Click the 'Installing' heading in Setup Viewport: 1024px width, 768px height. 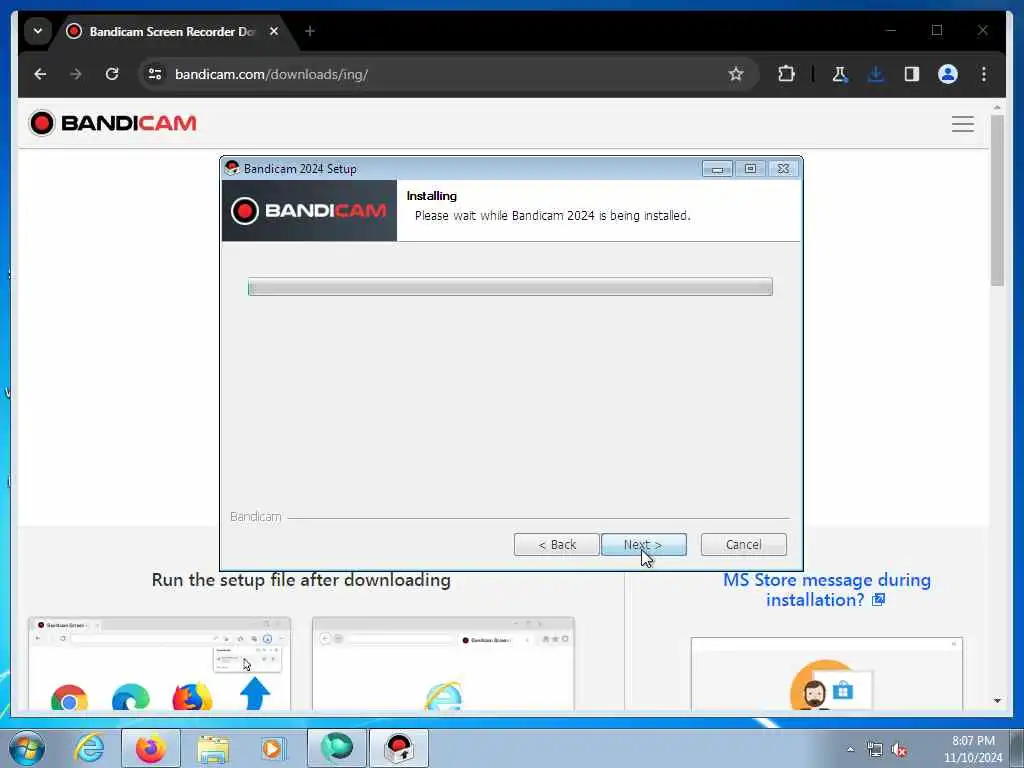pos(431,196)
